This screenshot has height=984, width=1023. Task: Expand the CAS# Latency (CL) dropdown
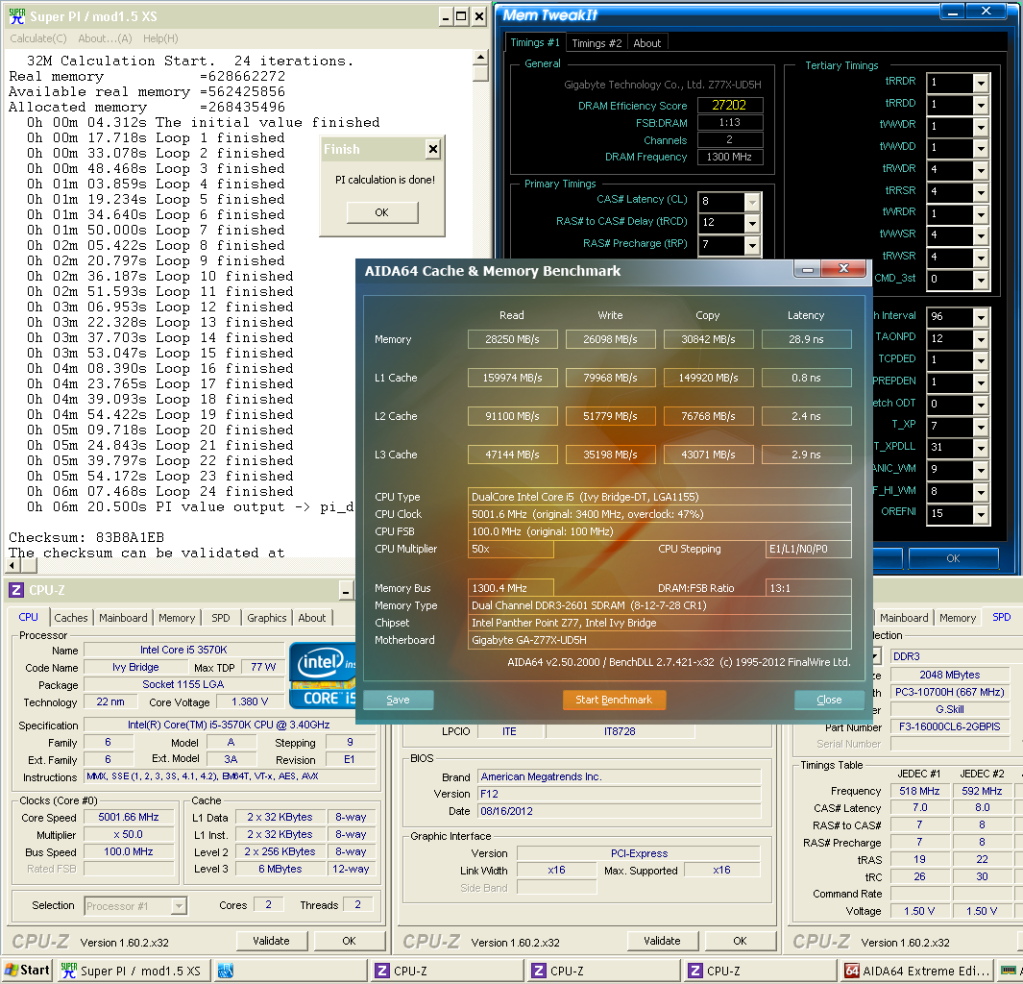tap(751, 201)
